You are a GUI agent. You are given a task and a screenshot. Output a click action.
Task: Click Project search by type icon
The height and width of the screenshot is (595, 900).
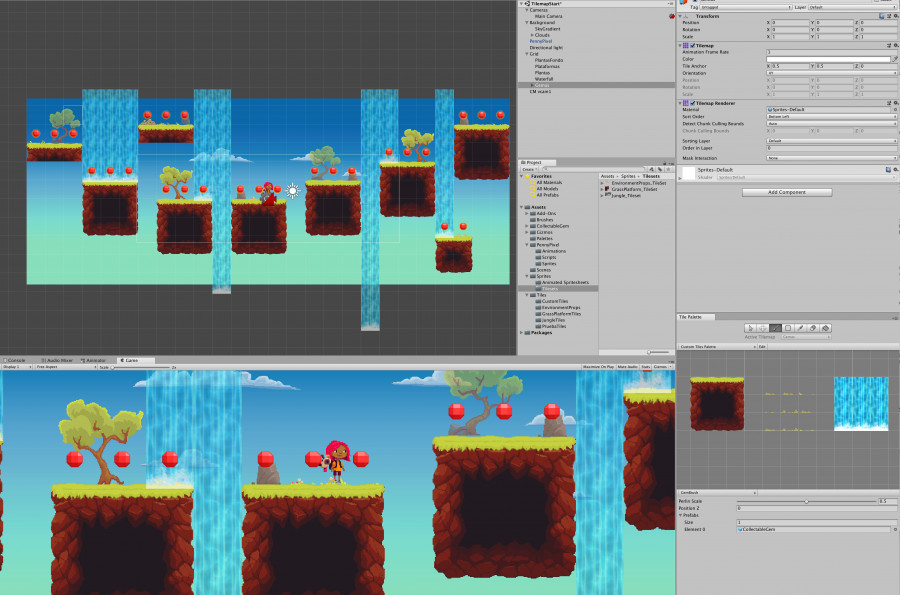[x=651, y=169]
